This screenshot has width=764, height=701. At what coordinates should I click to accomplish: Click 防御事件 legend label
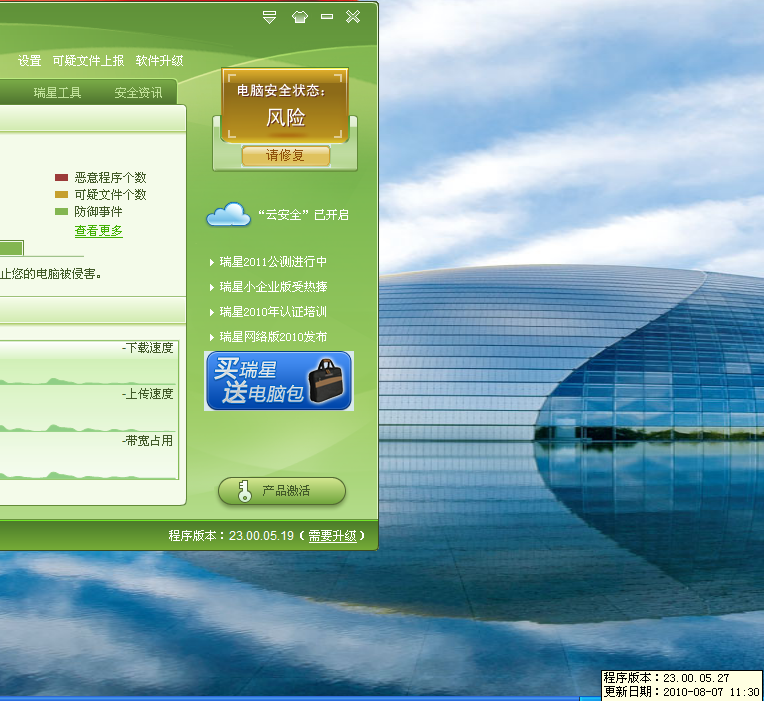(98, 212)
